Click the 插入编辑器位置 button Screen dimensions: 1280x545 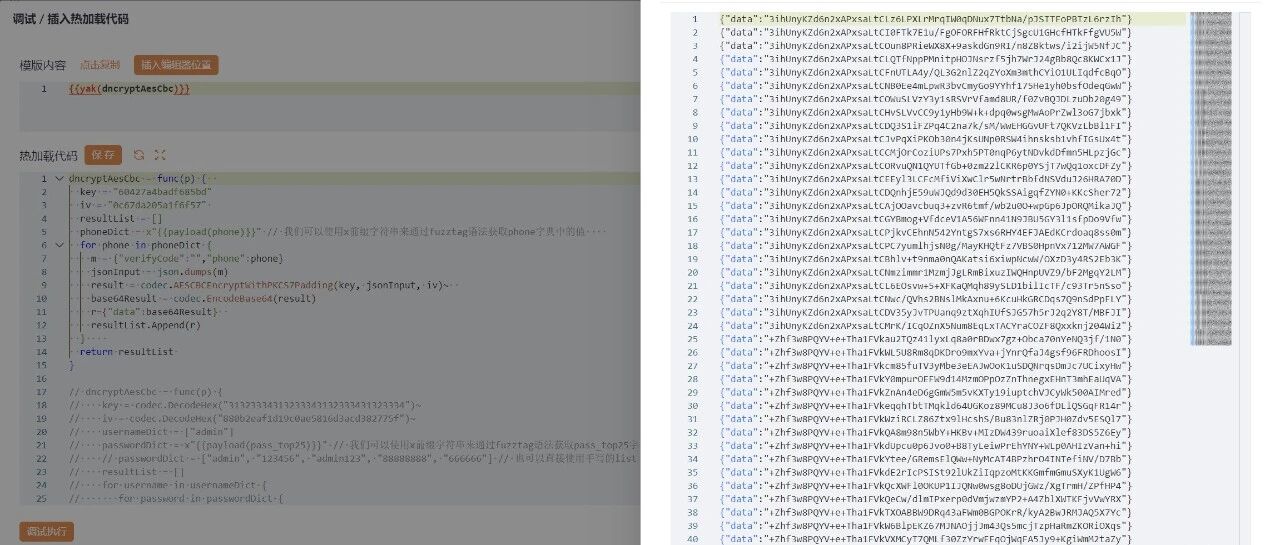176,65
